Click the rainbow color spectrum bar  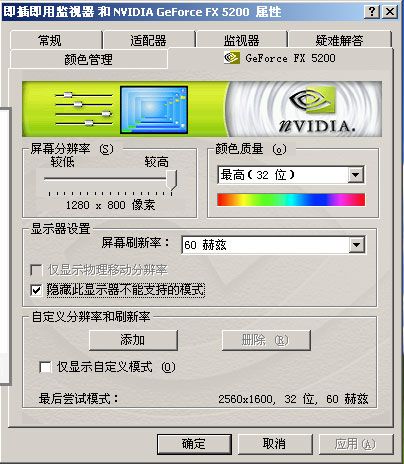pos(291,200)
